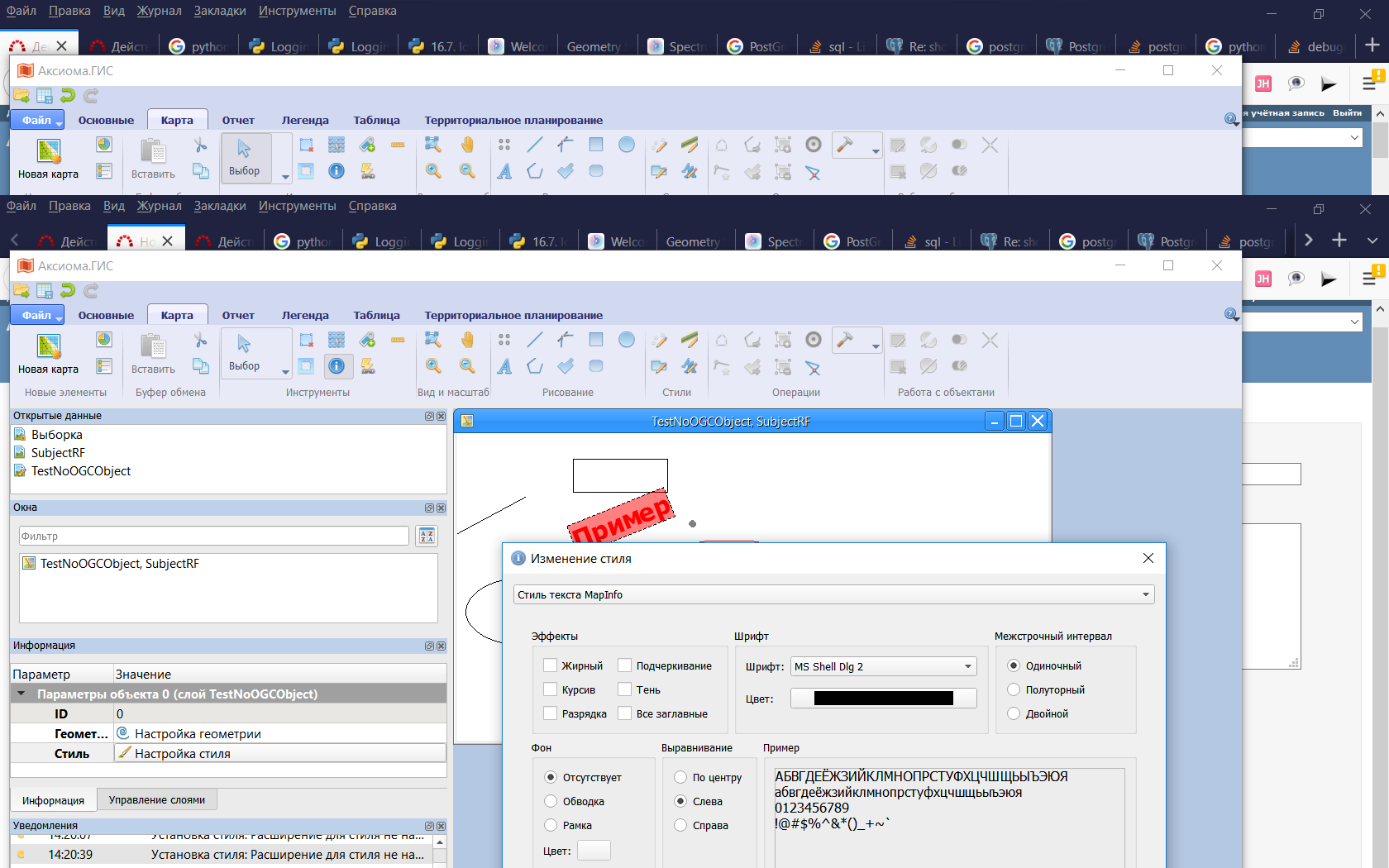Switch to the Управление слоями tab
The width and height of the screenshot is (1389, 868).
pos(157,799)
